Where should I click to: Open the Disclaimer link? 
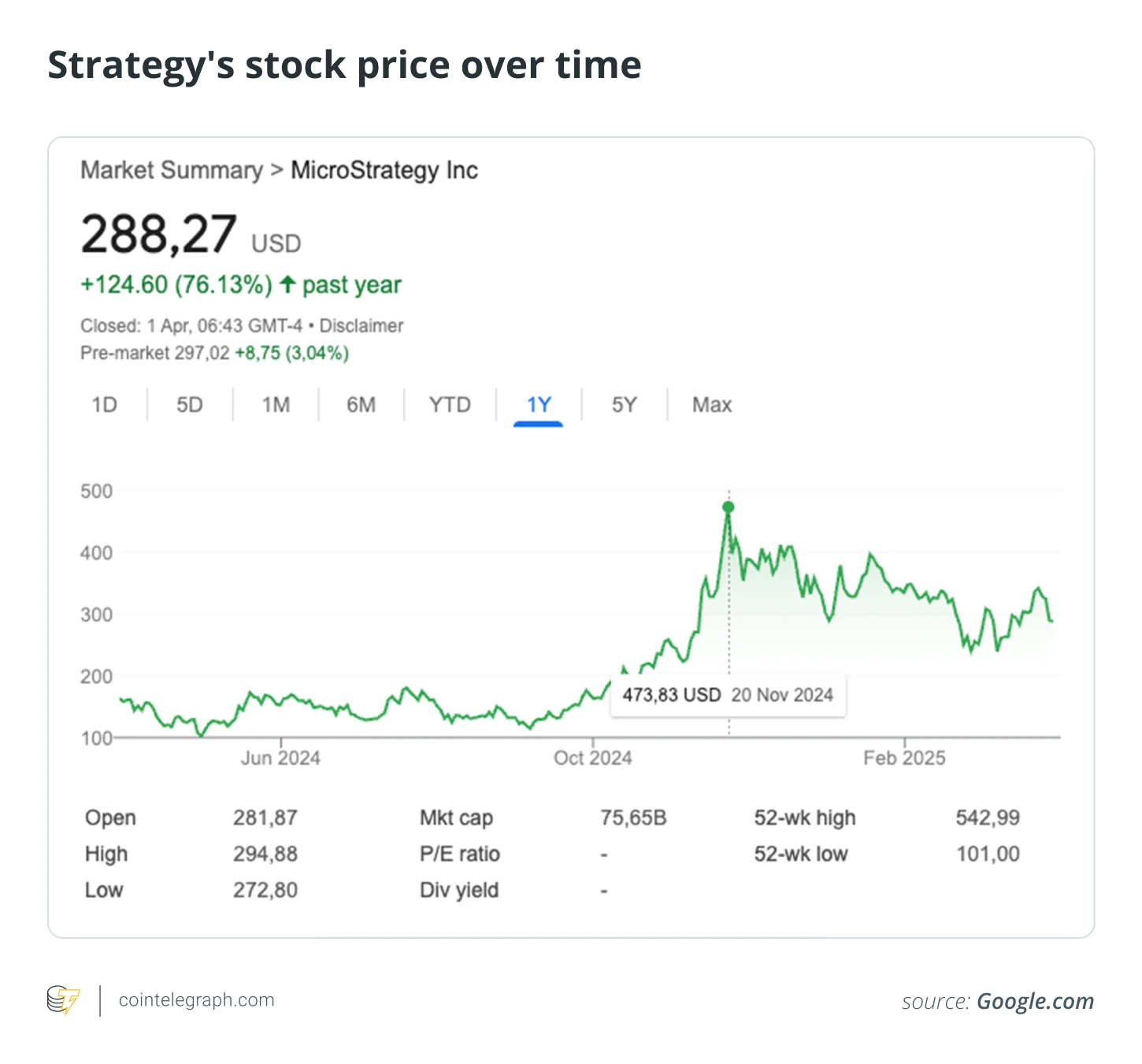pos(362,326)
